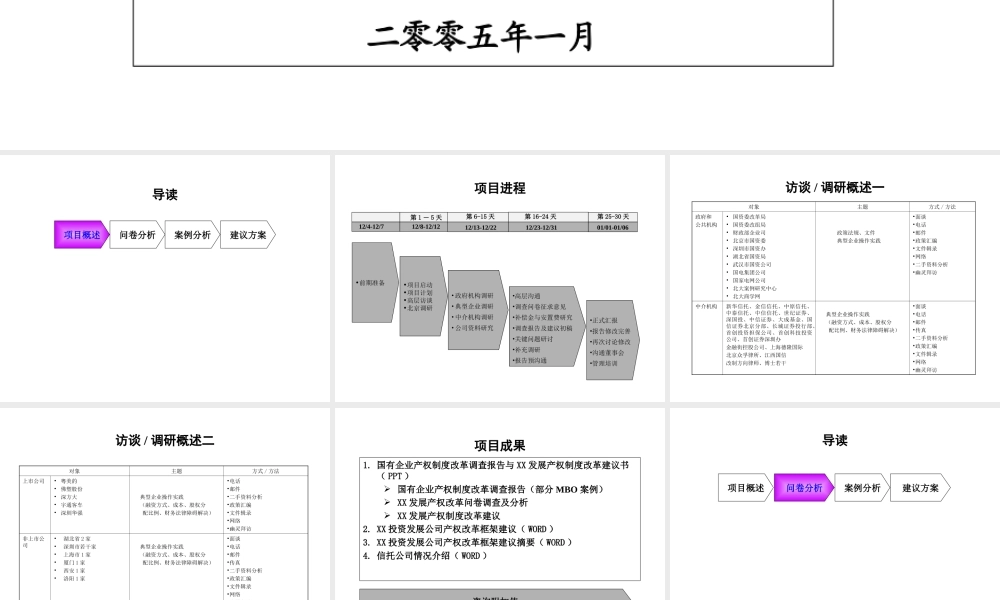Click the 建议方案 chevron on the bottom-right 导读 slide
1000x600 pixels.
pyautogui.click(x=918, y=488)
